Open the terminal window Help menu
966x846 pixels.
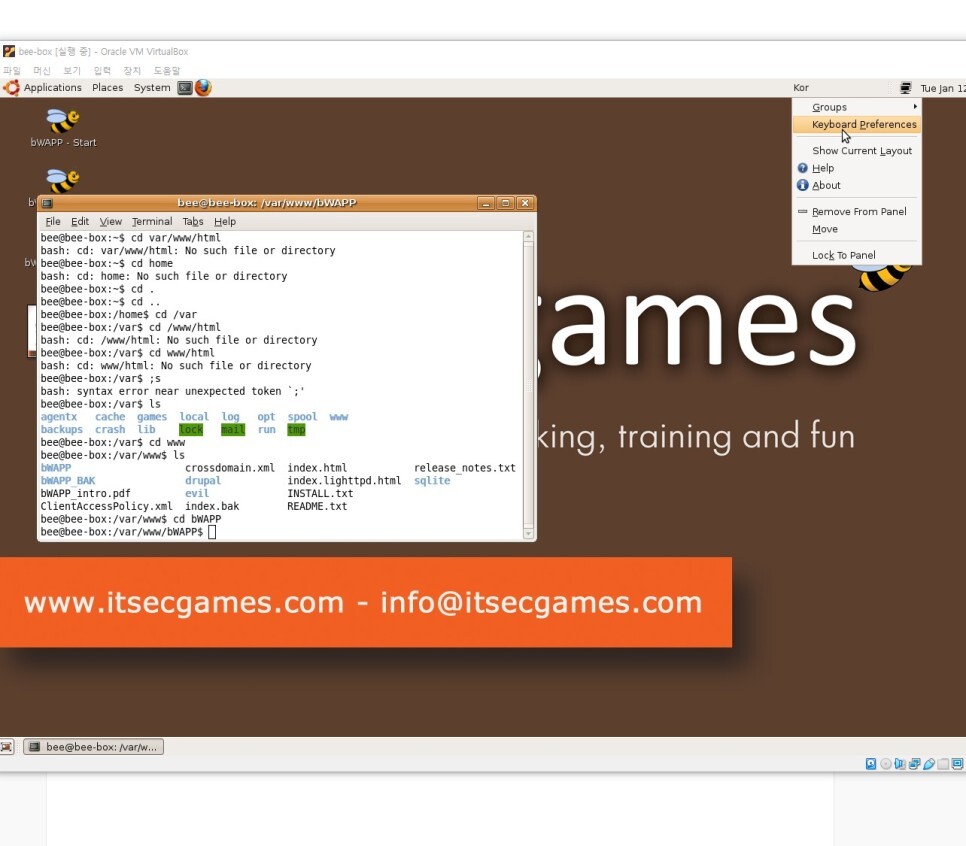pos(225,221)
